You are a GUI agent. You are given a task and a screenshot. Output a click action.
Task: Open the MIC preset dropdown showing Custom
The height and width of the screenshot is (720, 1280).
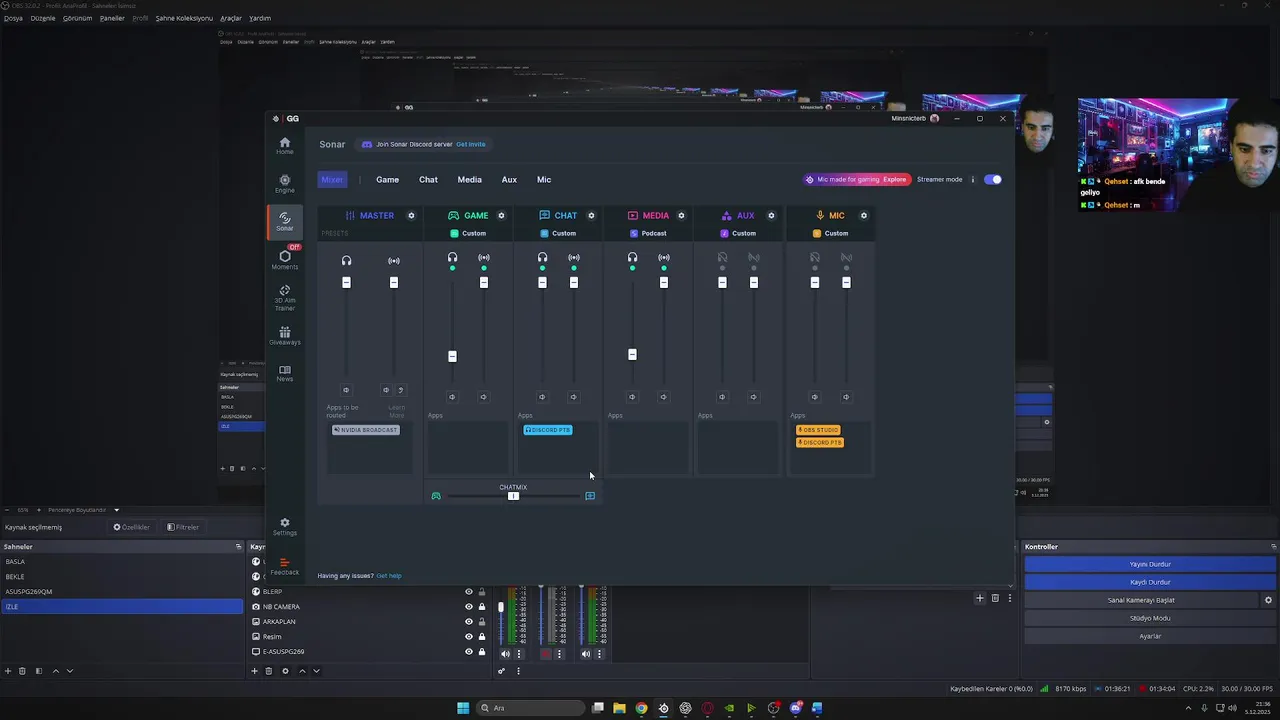pyautogui.click(x=830, y=233)
